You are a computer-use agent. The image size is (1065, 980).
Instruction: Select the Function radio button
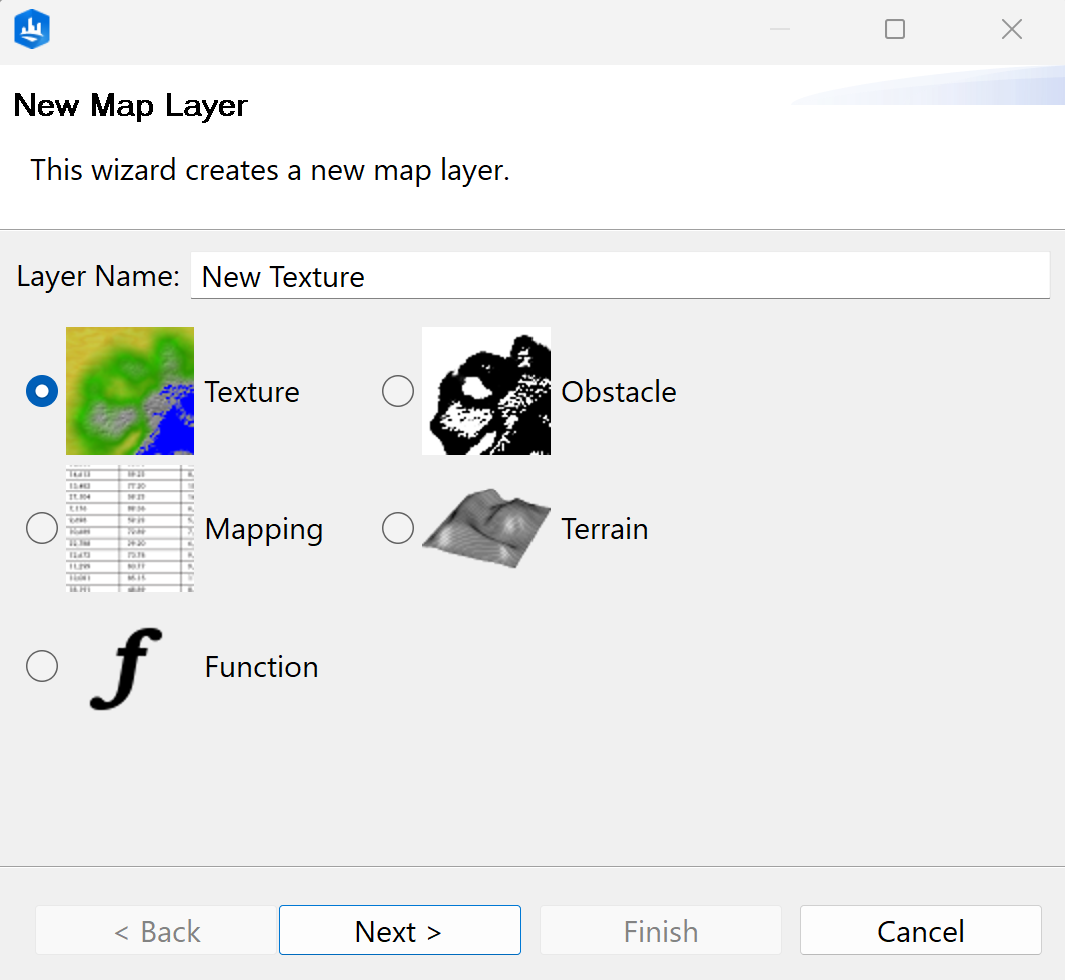pos(41,666)
